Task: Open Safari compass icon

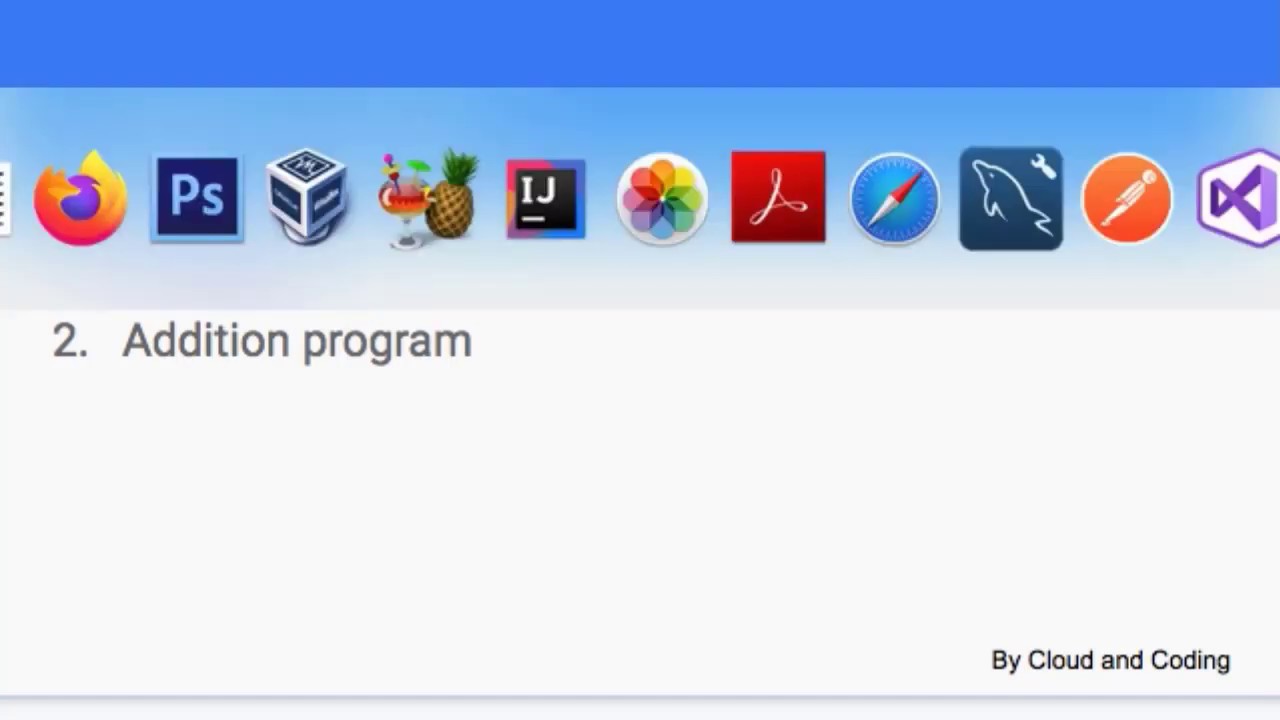Action: (x=894, y=199)
